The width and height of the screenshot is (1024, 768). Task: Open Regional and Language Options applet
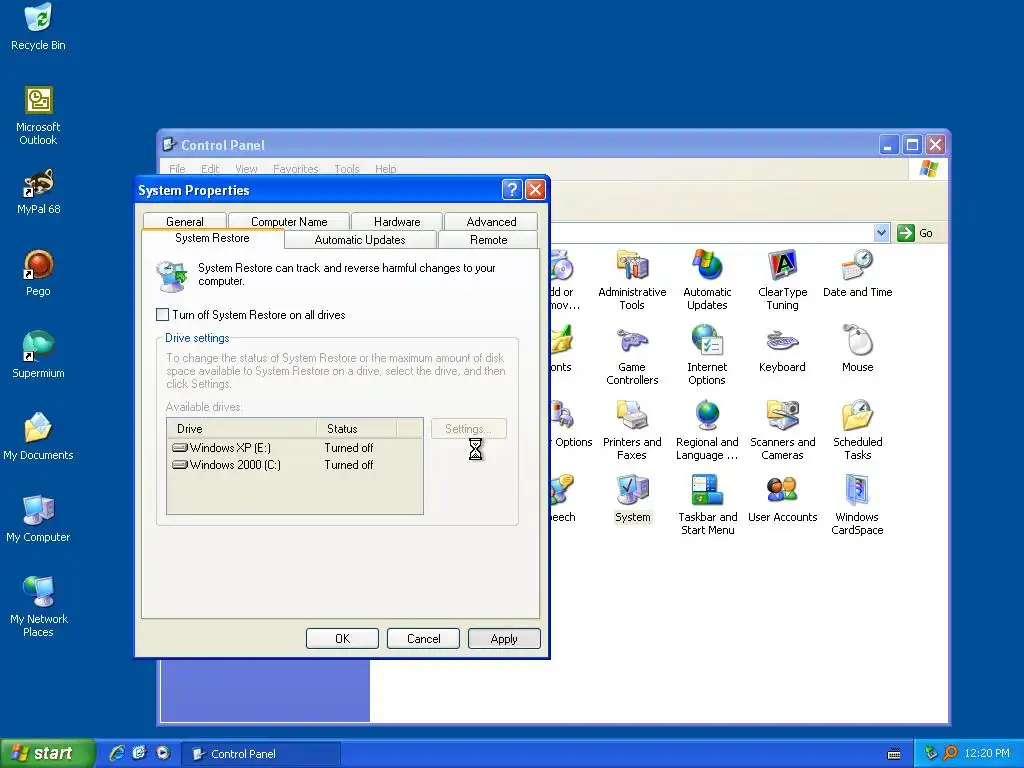point(707,430)
